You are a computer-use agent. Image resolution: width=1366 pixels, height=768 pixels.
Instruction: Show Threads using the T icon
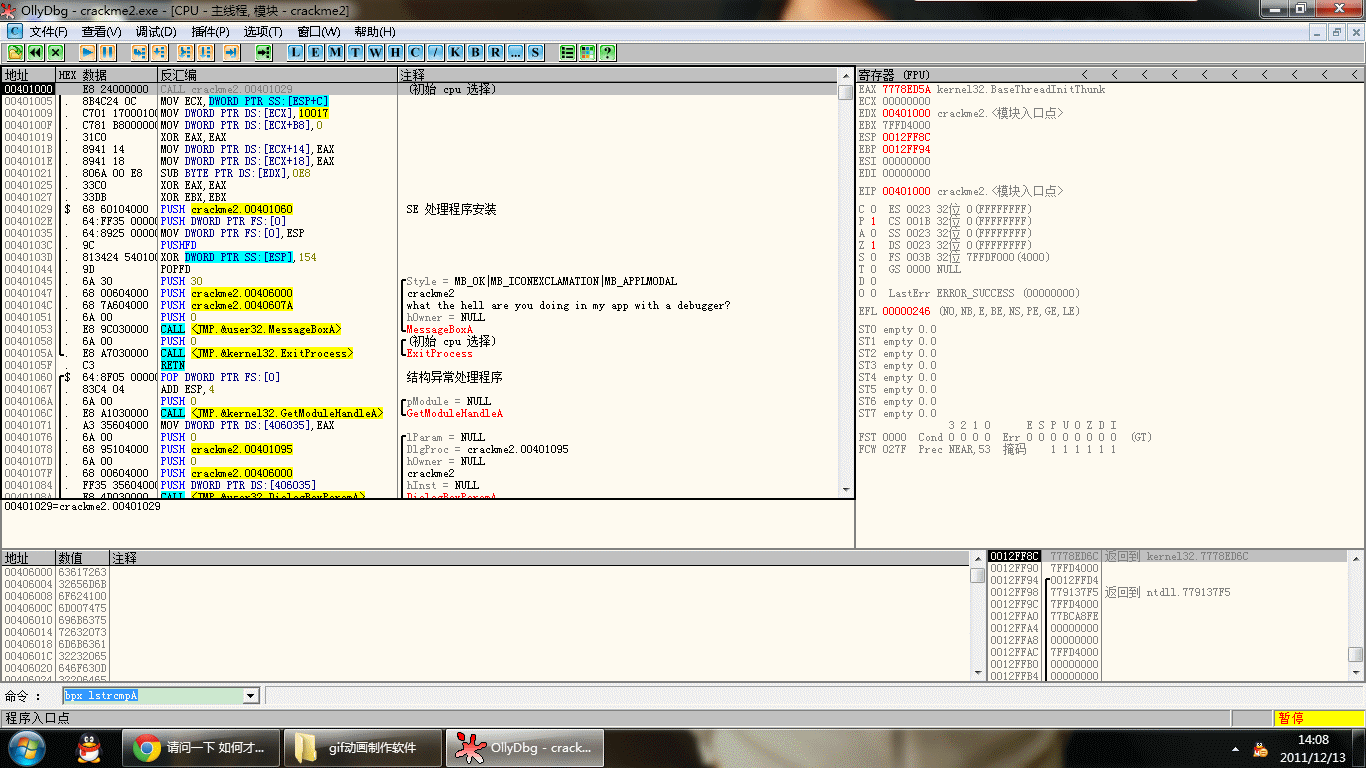pos(356,52)
